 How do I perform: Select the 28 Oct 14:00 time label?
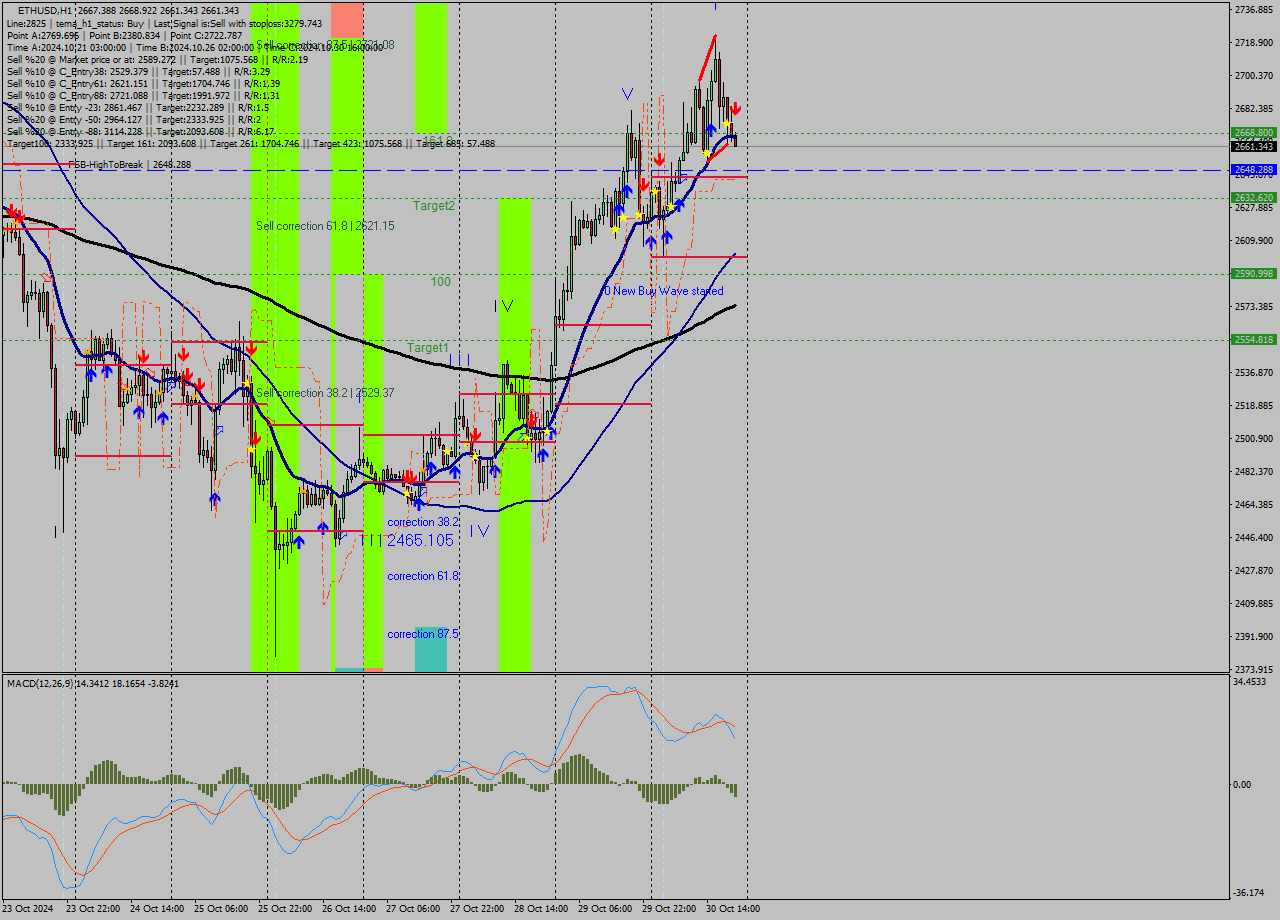tap(540, 909)
